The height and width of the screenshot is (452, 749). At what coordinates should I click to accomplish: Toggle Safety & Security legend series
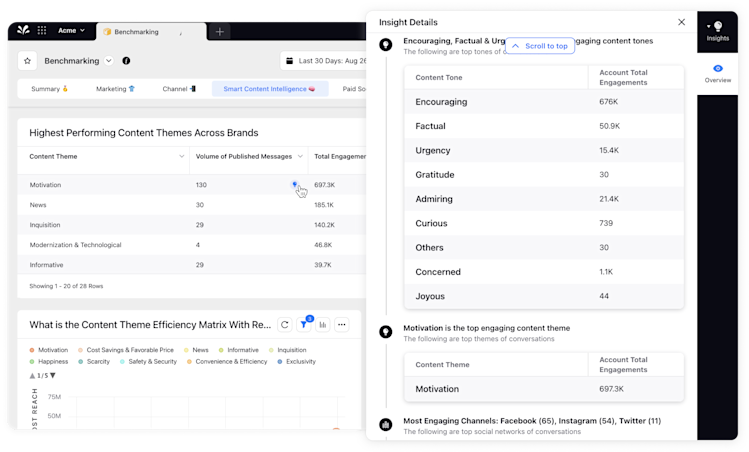(x=149, y=362)
